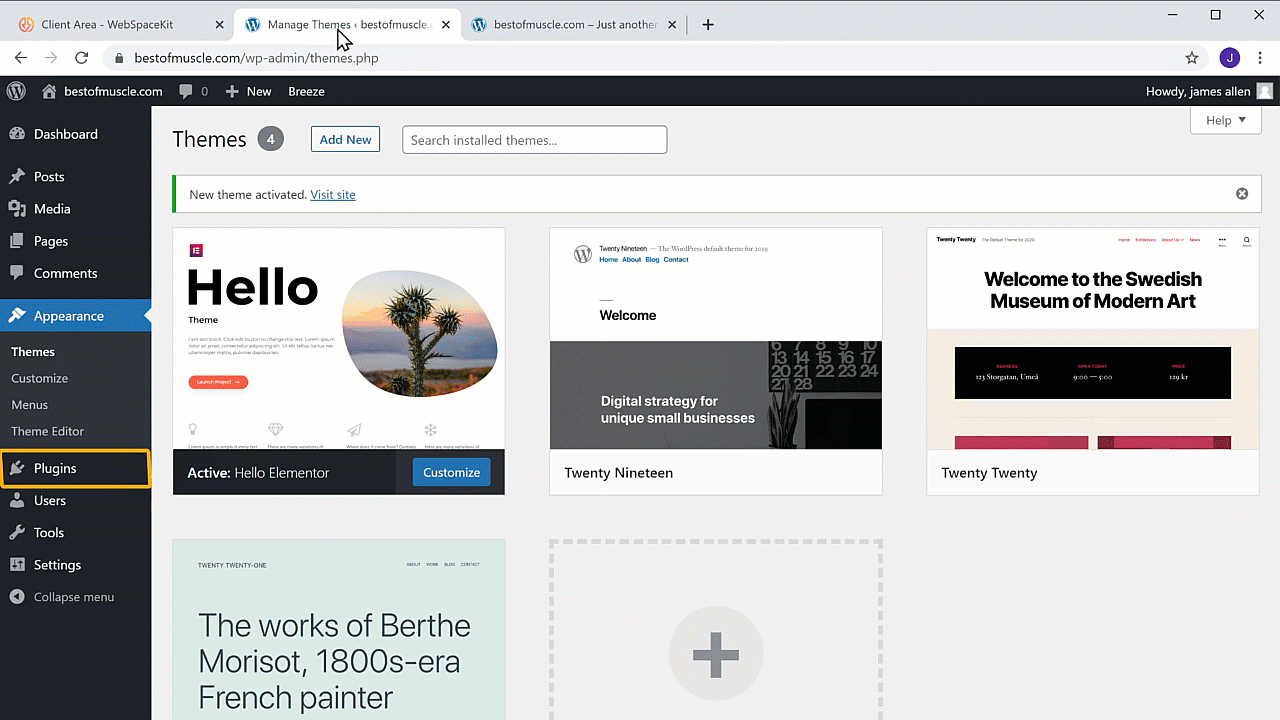Open the Menus submenu link
The width and height of the screenshot is (1280, 720).
(29, 405)
